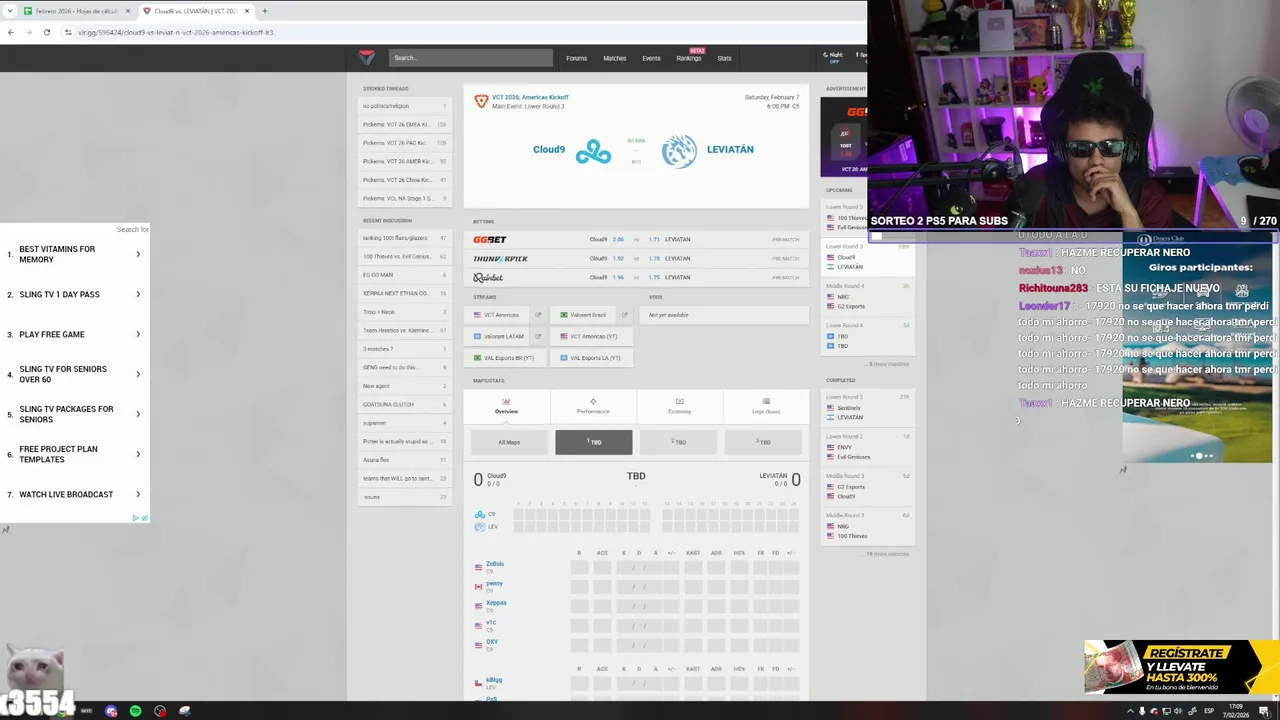Select the Economy stats tab
This screenshot has width=1280, height=720.
[679, 406]
